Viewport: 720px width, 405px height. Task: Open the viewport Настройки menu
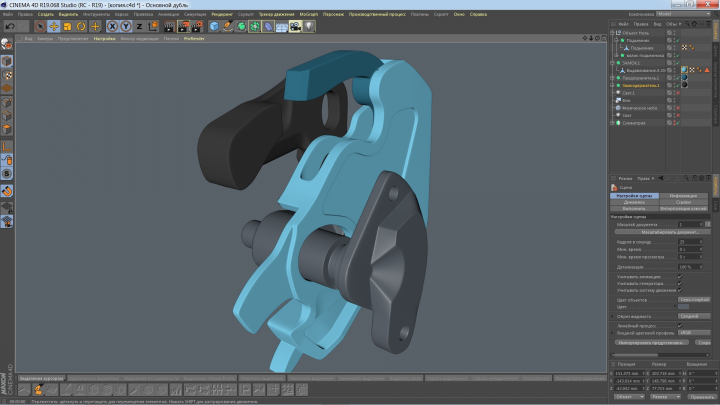tap(105, 39)
